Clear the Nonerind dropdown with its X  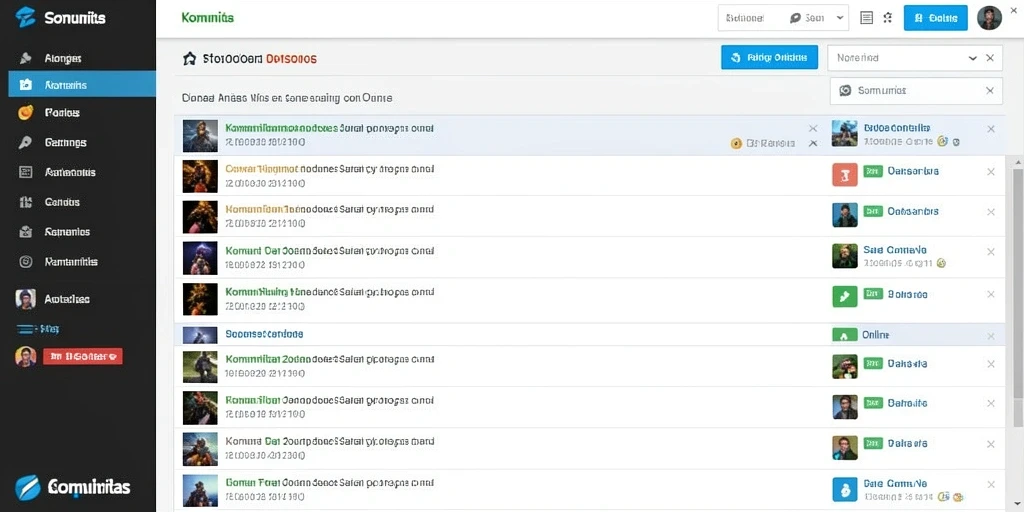coord(990,58)
